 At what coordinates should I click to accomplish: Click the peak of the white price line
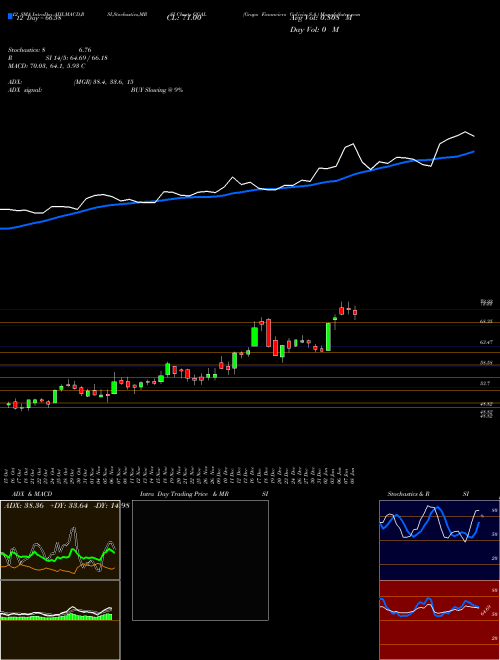[x=465, y=132]
